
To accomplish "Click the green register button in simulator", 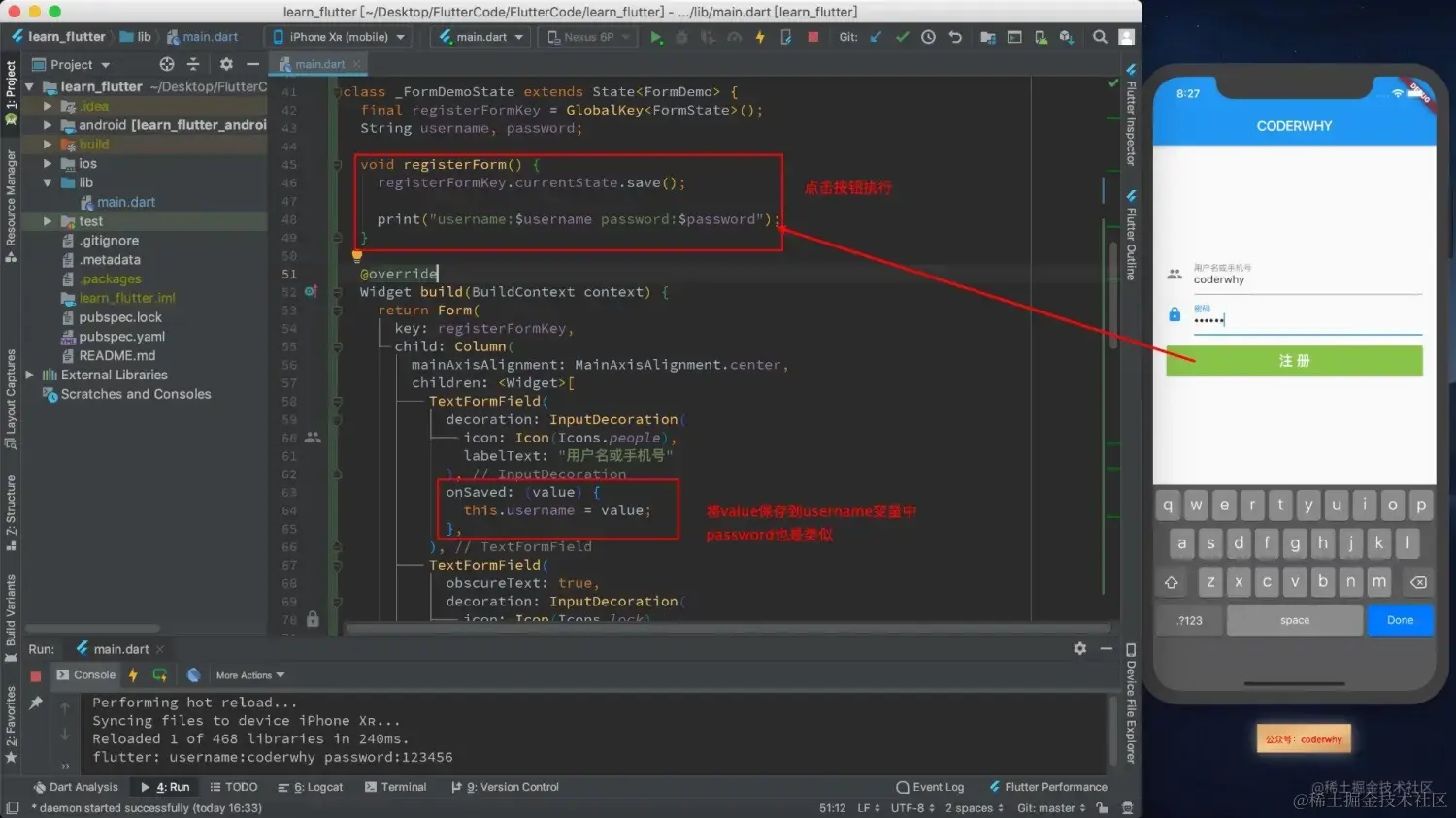I will (x=1294, y=361).
